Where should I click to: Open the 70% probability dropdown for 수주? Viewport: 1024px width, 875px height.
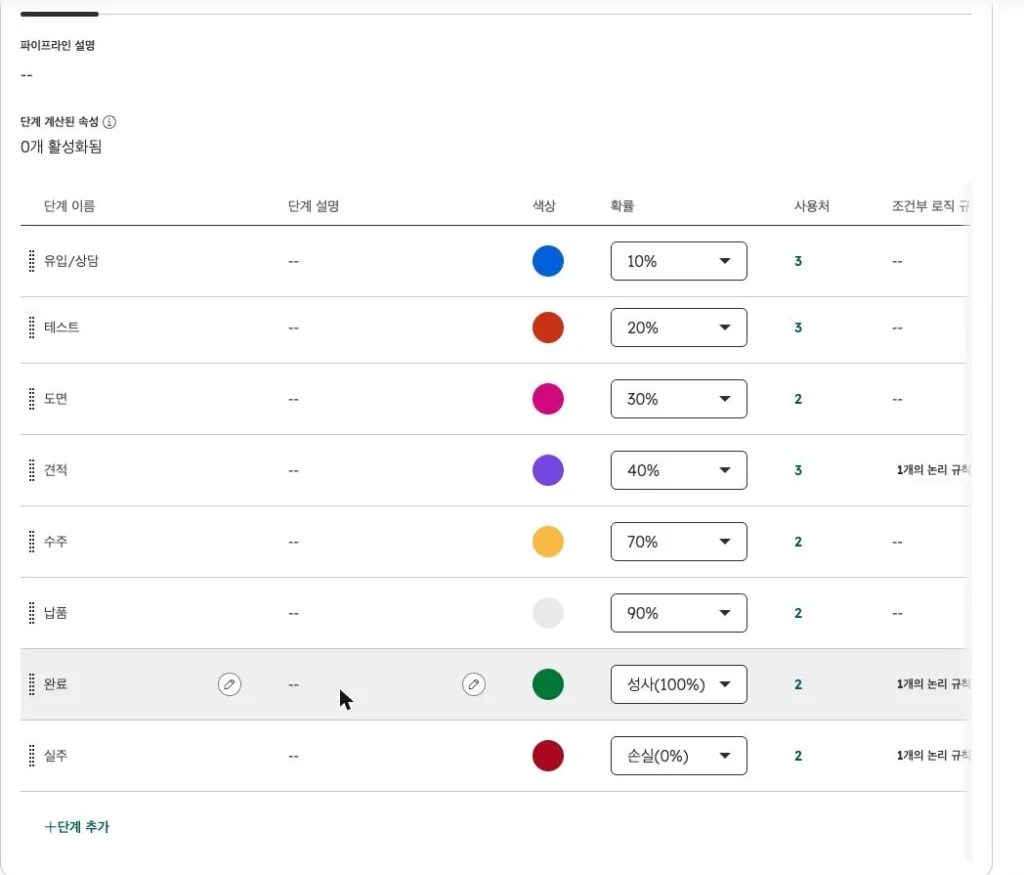(x=679, y=541)
